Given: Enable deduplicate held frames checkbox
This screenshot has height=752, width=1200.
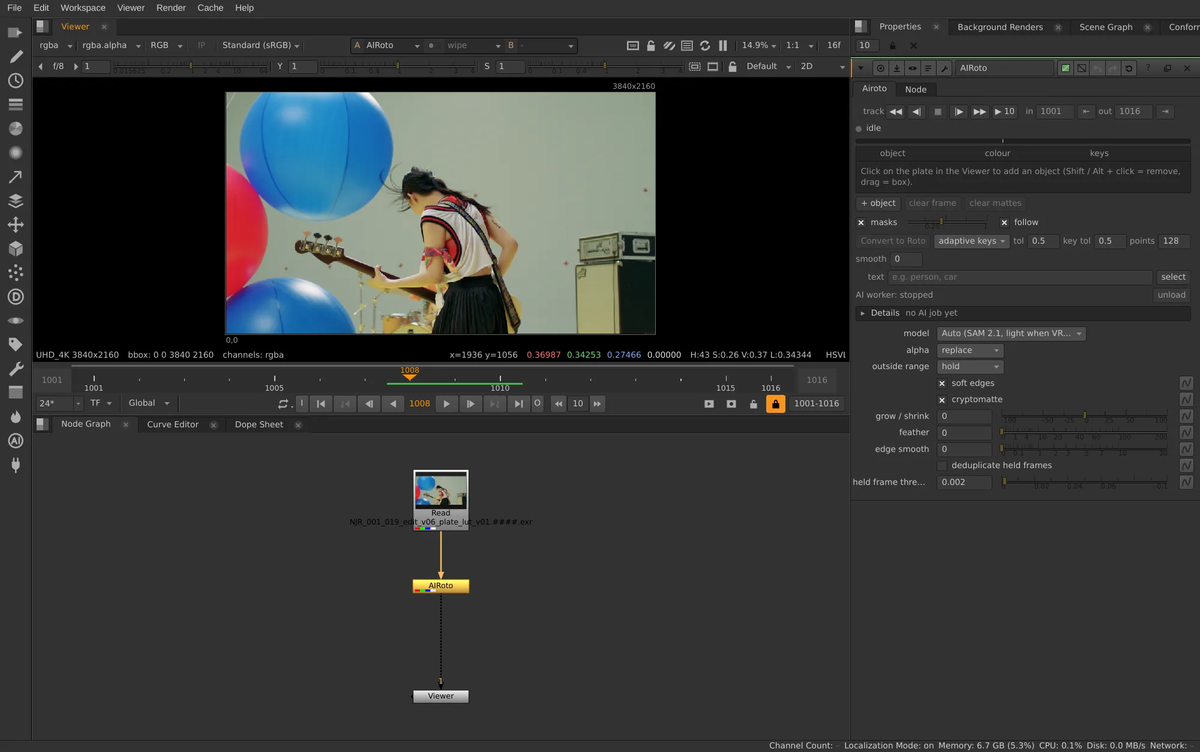Looking at the screenshot, I should 942,465.
